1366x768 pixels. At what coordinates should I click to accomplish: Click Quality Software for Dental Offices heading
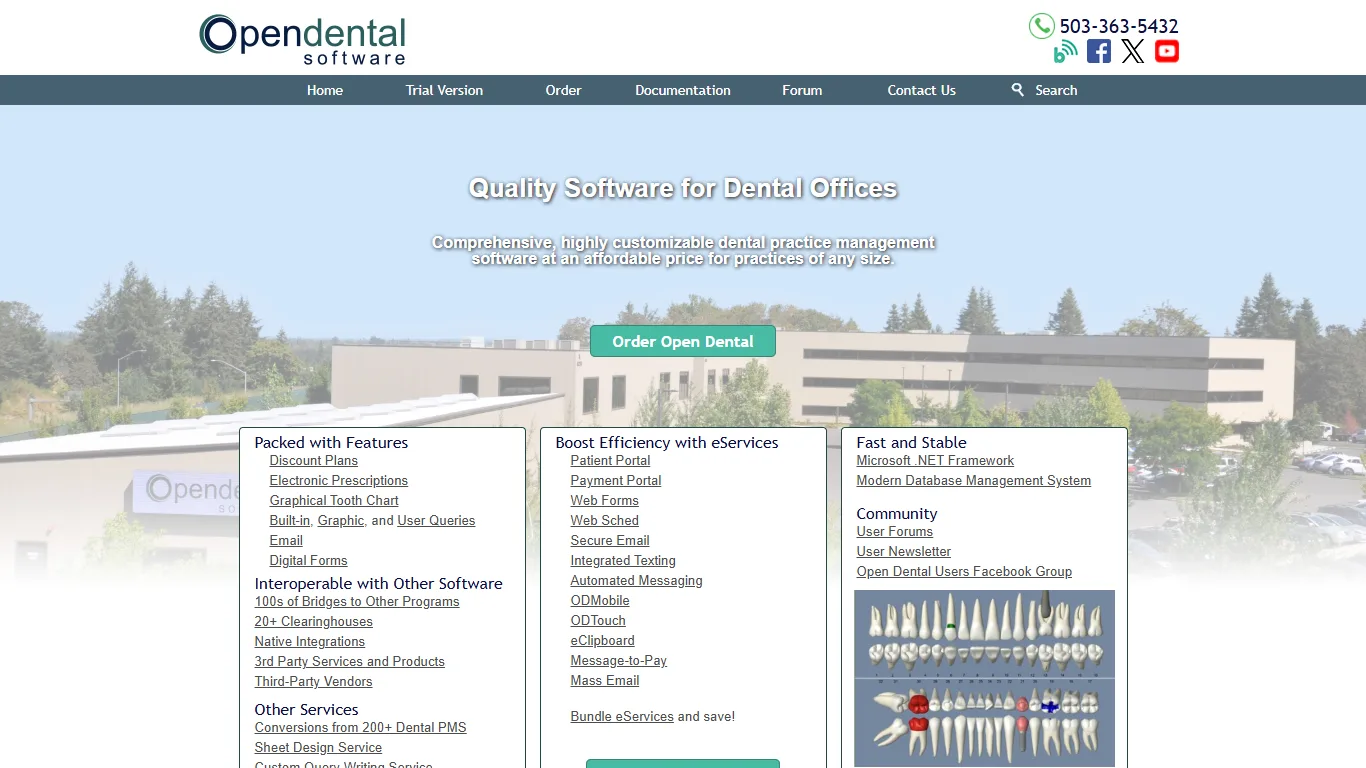[683, 188]
